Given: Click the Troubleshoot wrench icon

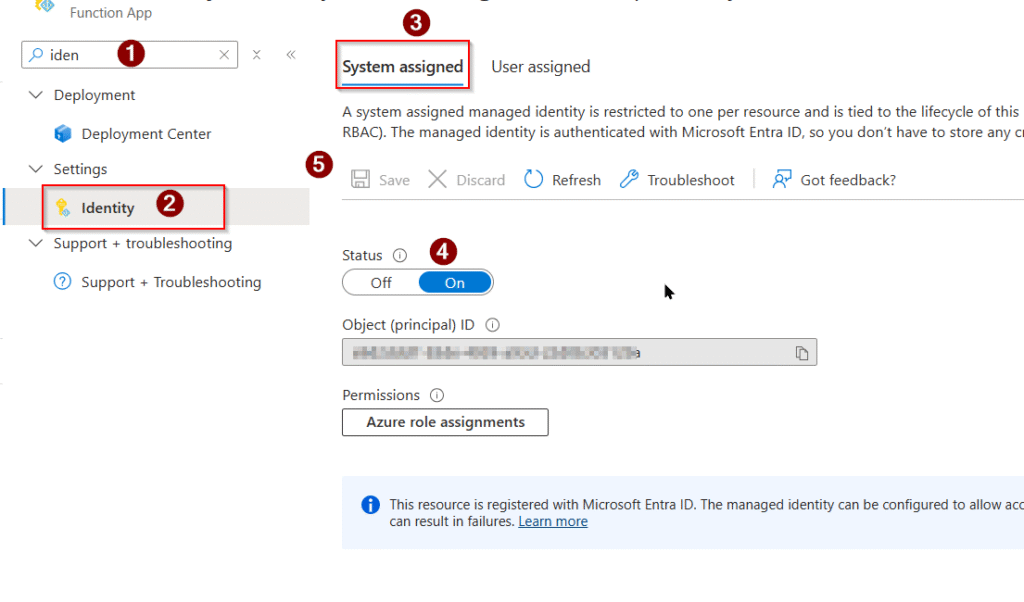Looking at the screenshot, I should (629, 180).
